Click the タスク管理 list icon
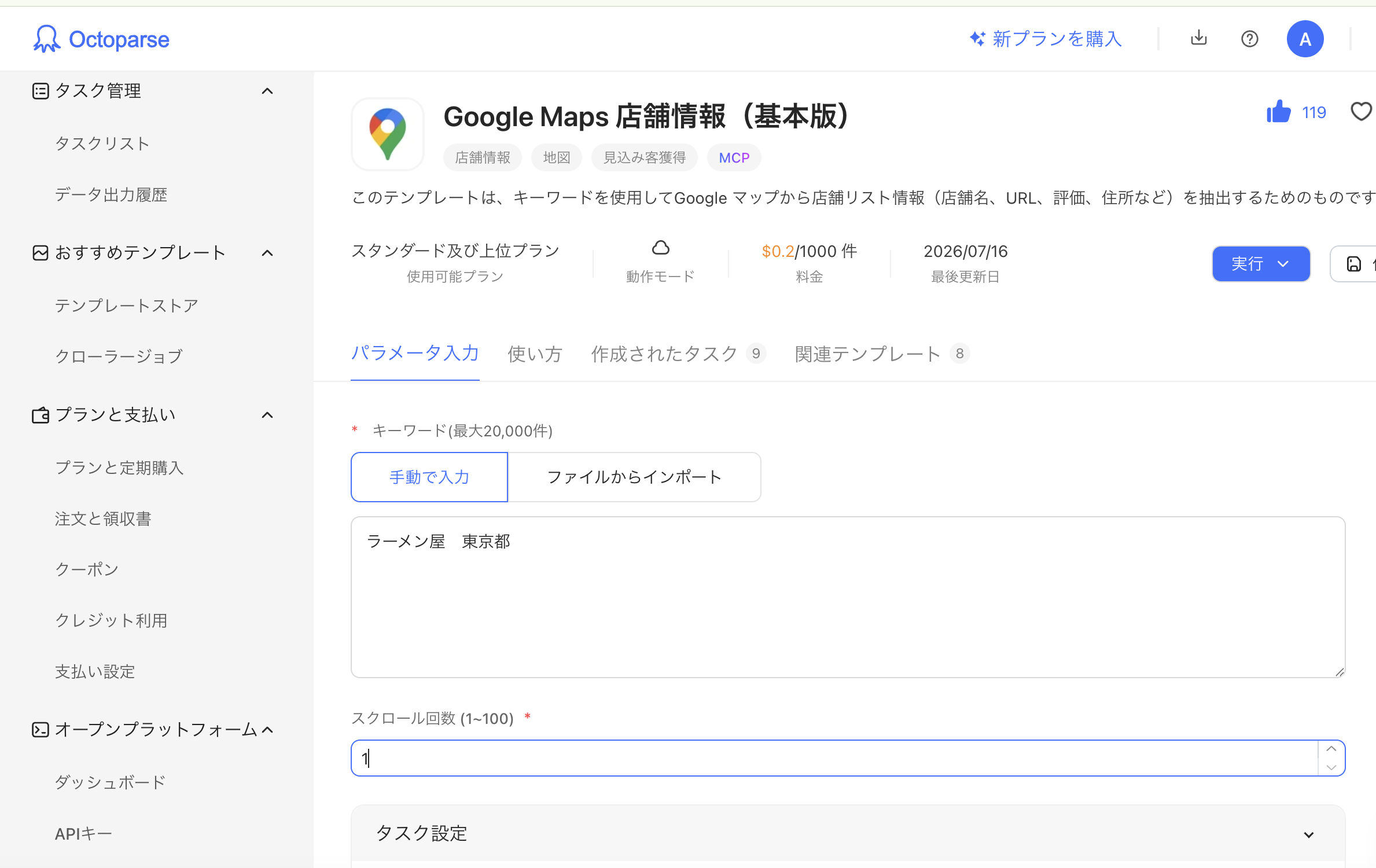The image size is (1376, 868). [x=41, y=91]
